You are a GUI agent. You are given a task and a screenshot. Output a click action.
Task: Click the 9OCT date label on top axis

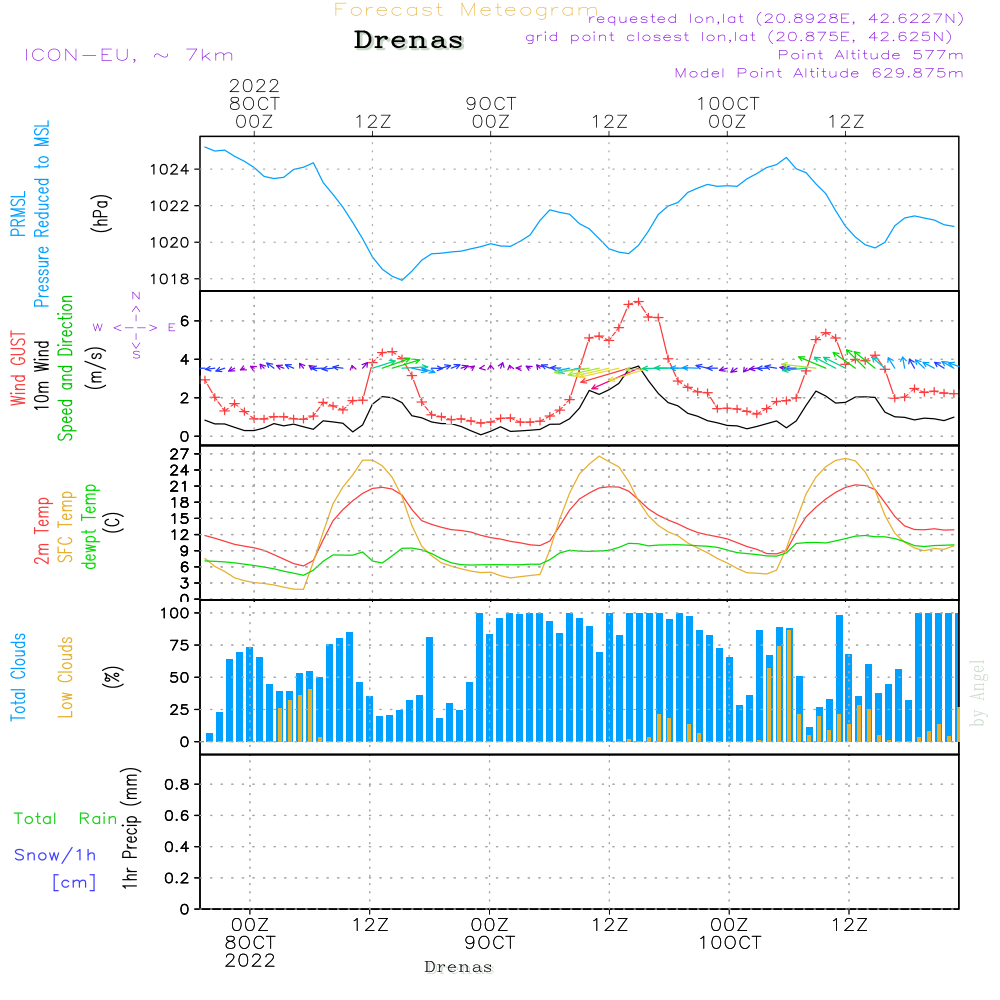(491, 104)
